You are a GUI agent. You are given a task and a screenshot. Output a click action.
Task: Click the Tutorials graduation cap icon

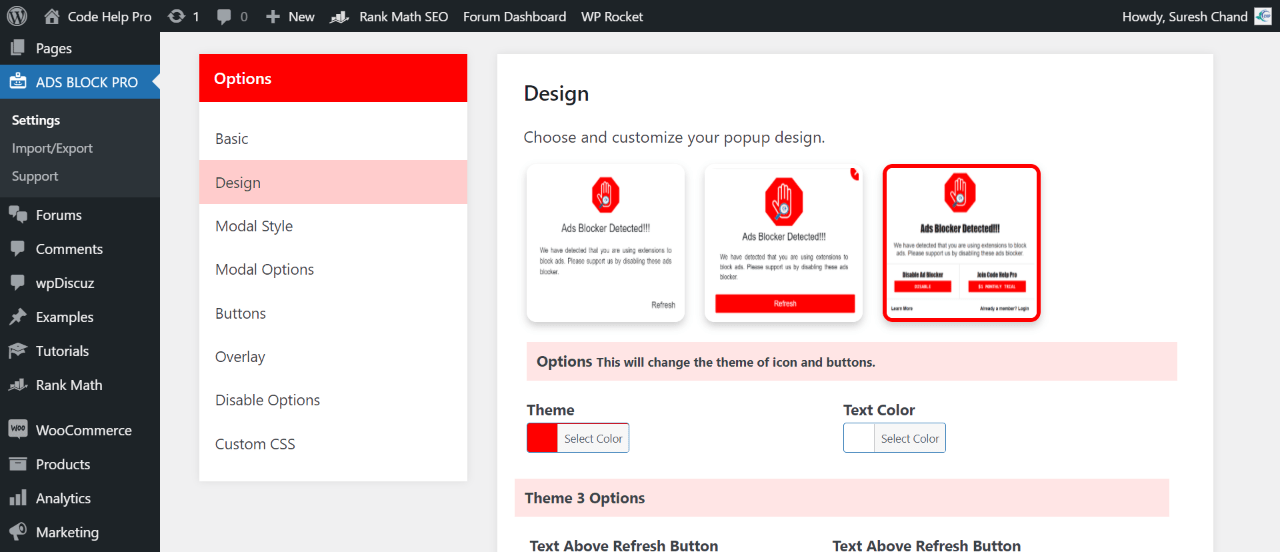18,351
